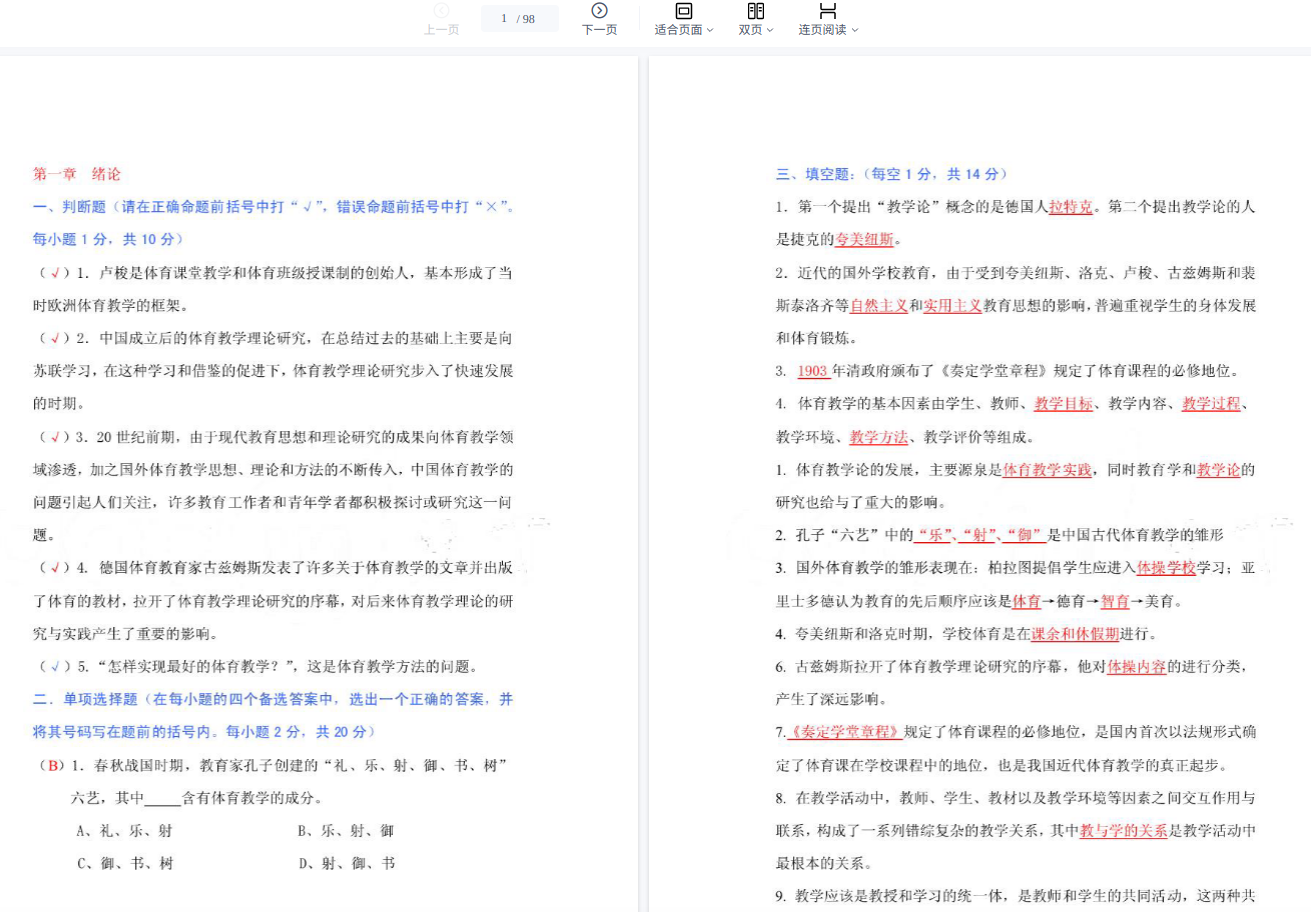Click the 三、填空题 section heading

(891, 174)
